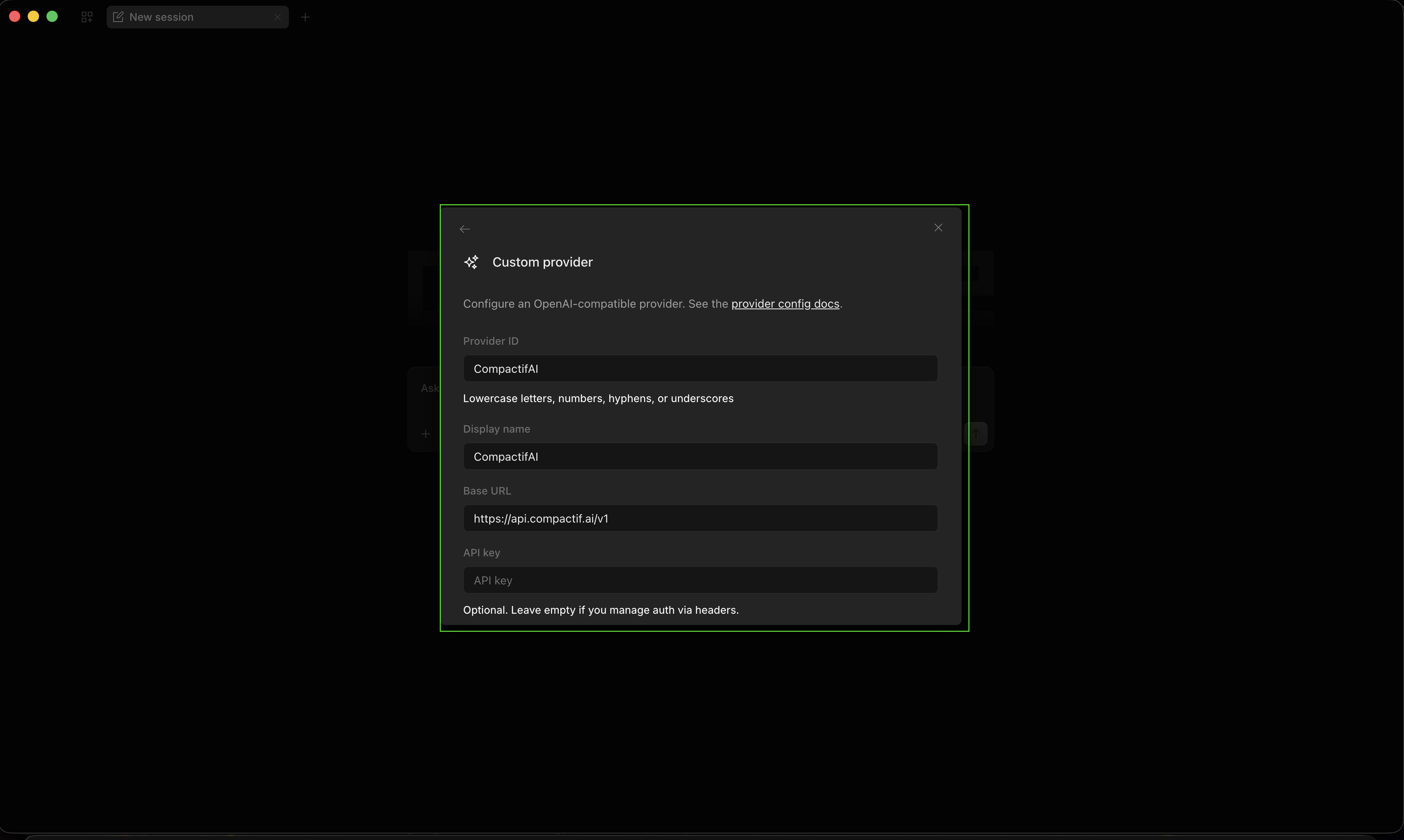The height and width of the screenshot is (840, 1404).
Task: Open the provider config docs link
Action: point(785,303)
